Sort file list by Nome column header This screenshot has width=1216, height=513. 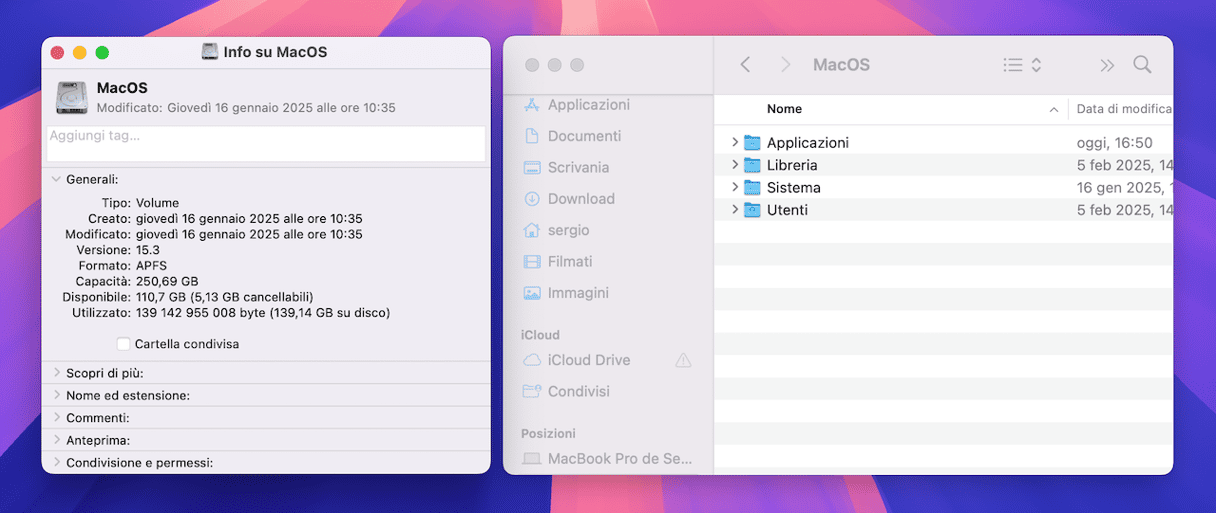click(x=784, y=109)
